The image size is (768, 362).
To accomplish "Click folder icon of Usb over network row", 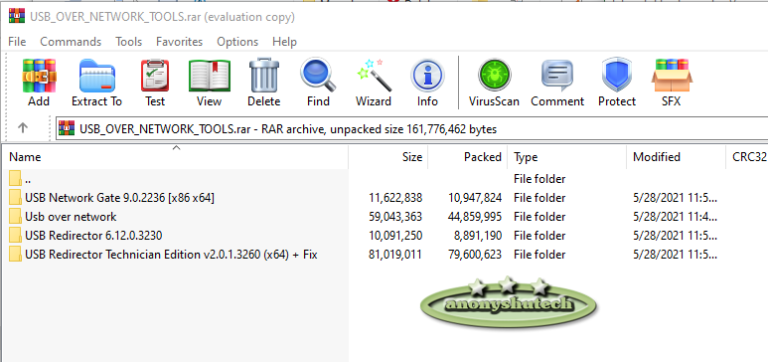I will pos(15,217).
